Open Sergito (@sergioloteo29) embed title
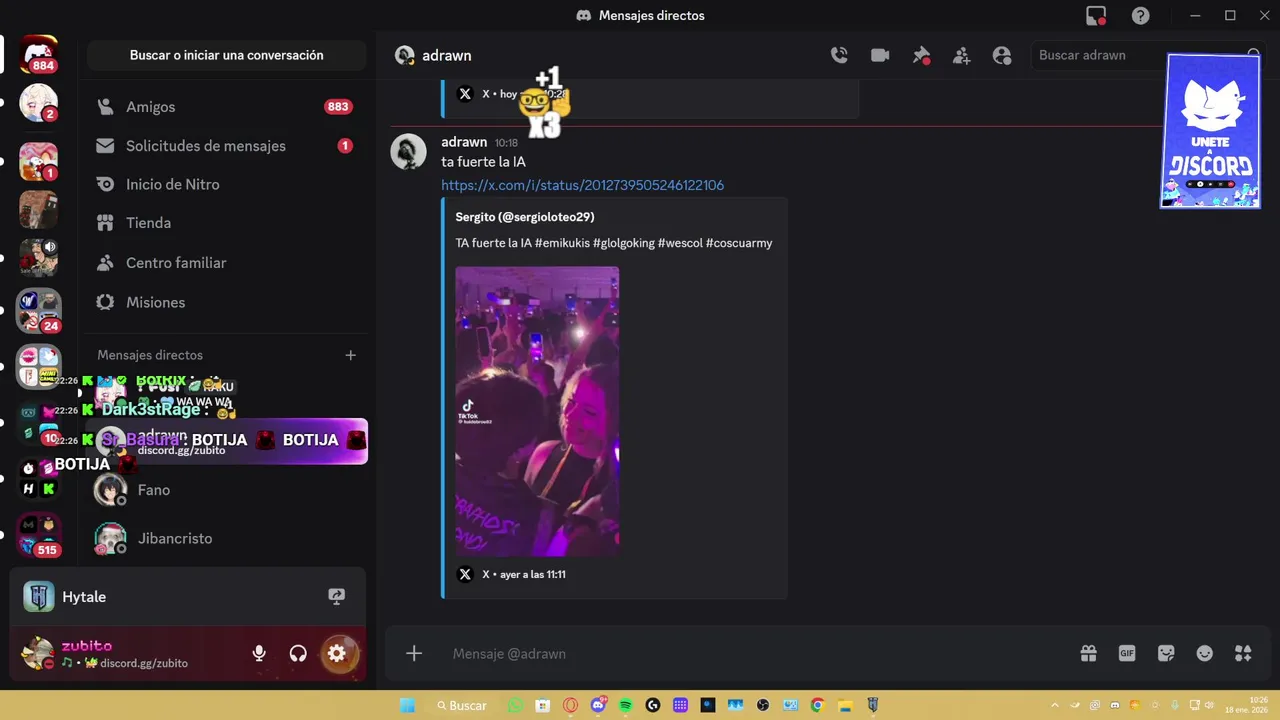The image size is (1280, 720). 525,217
